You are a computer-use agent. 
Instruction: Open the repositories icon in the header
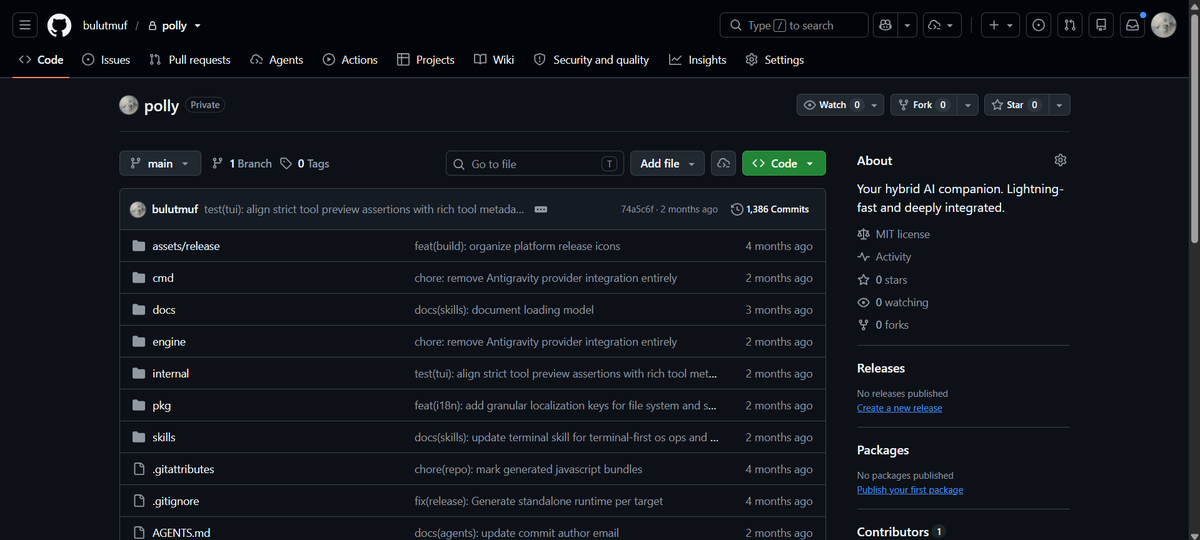click(x=1101, y=25)
